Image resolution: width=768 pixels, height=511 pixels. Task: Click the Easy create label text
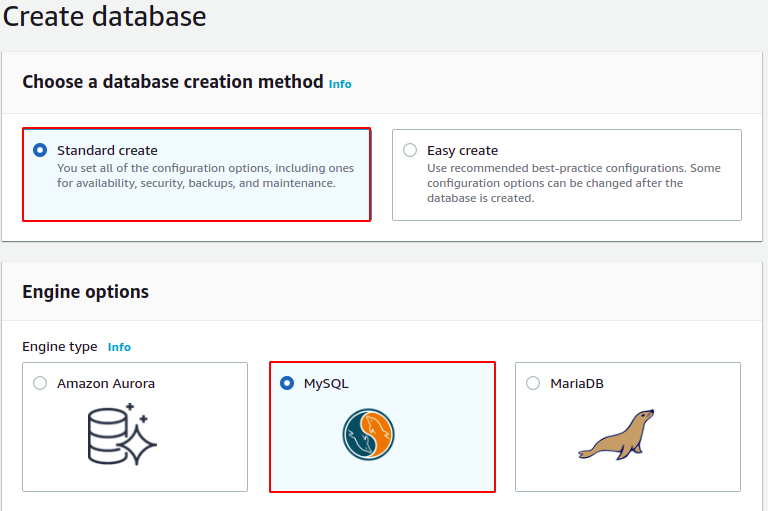point(462,150)
